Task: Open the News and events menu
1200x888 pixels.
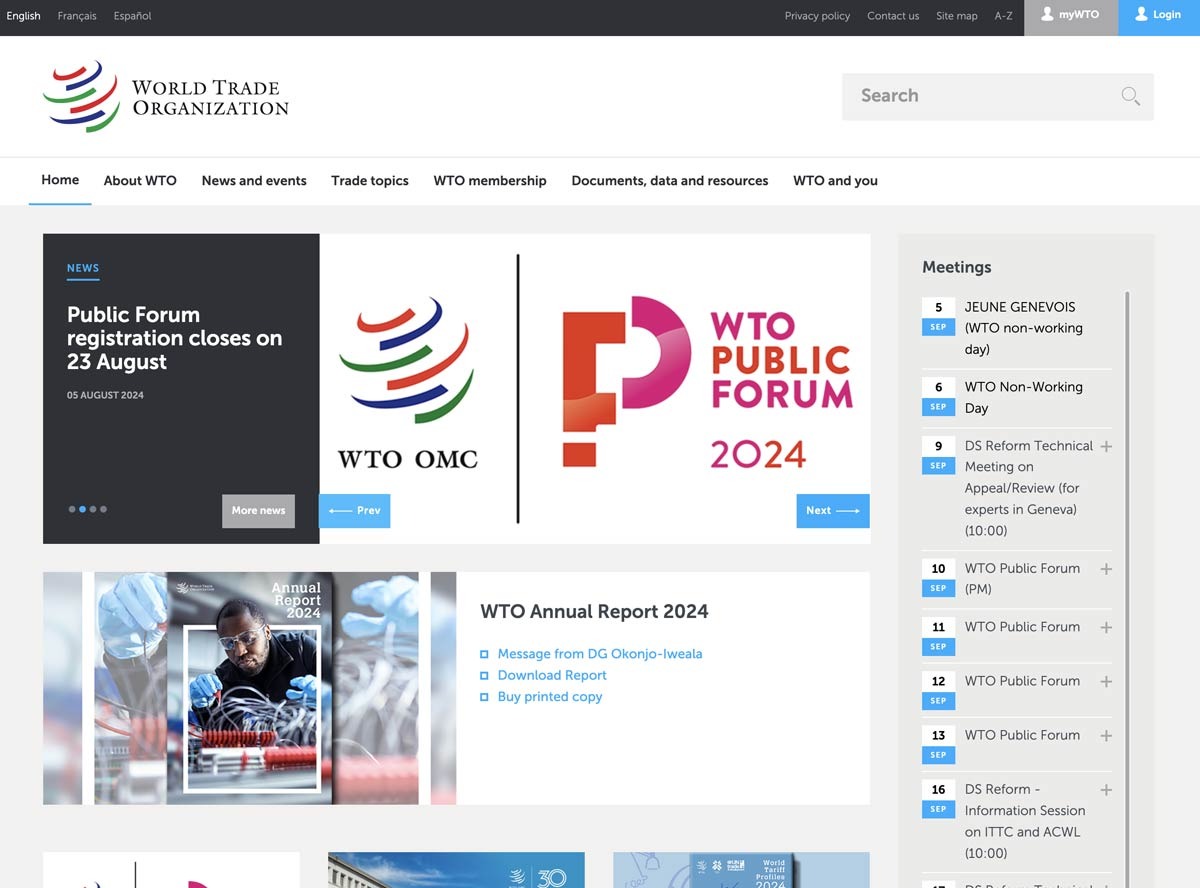Action: click(x=254, y=181)
